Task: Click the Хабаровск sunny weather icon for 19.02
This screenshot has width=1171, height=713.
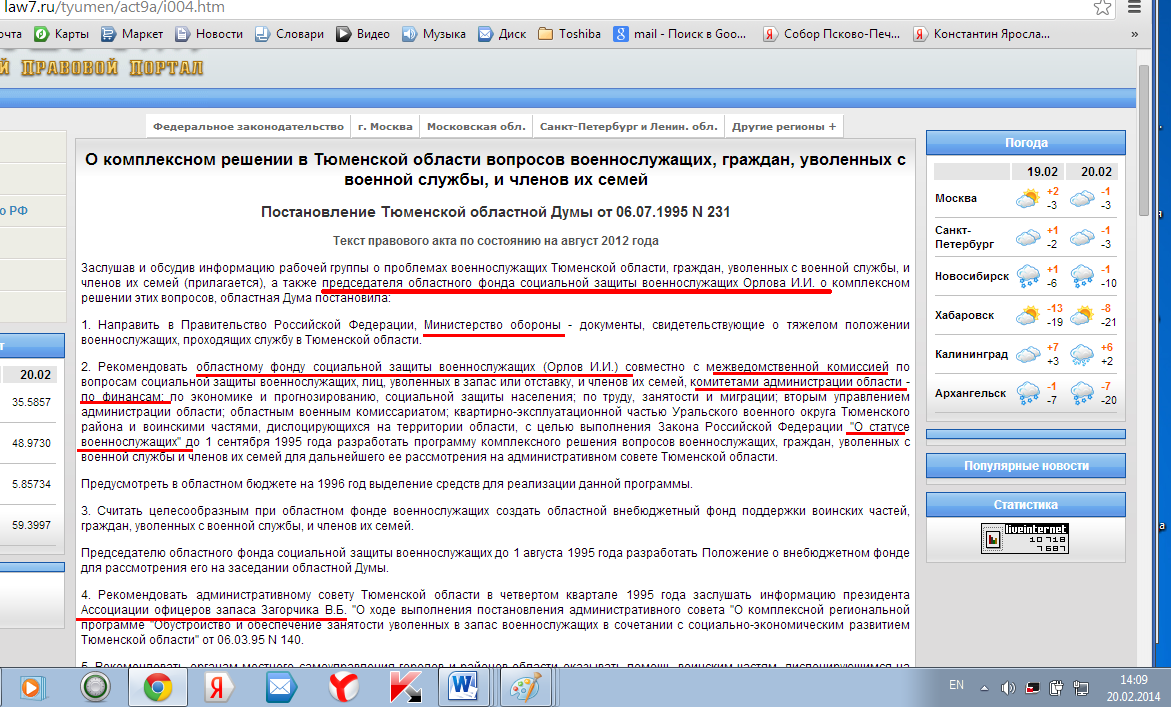Action: point(1028,314)
